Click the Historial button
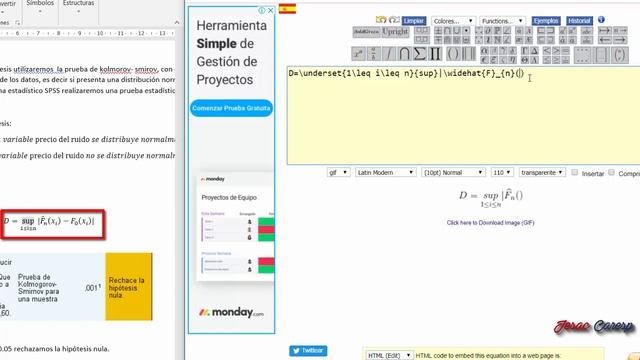 pyautogui.click(x=579, y=21)
